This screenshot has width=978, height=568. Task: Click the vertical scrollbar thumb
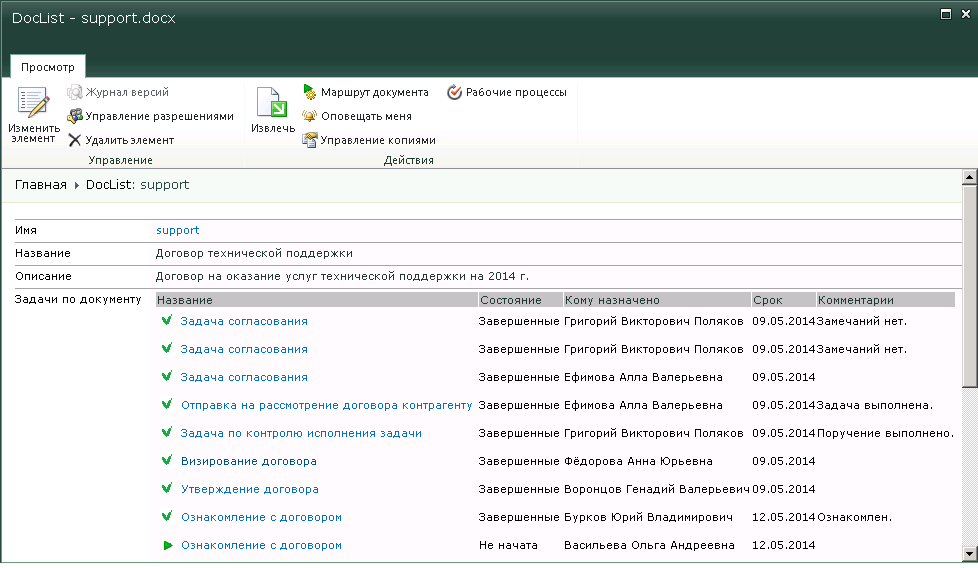coord(969,287)
